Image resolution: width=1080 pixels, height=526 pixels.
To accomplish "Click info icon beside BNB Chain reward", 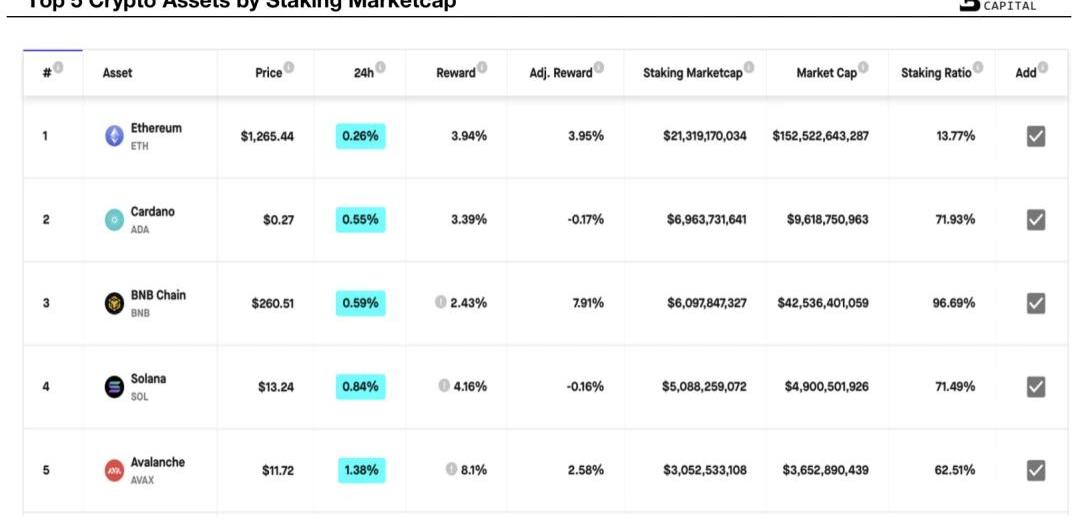I will [440, 303].
